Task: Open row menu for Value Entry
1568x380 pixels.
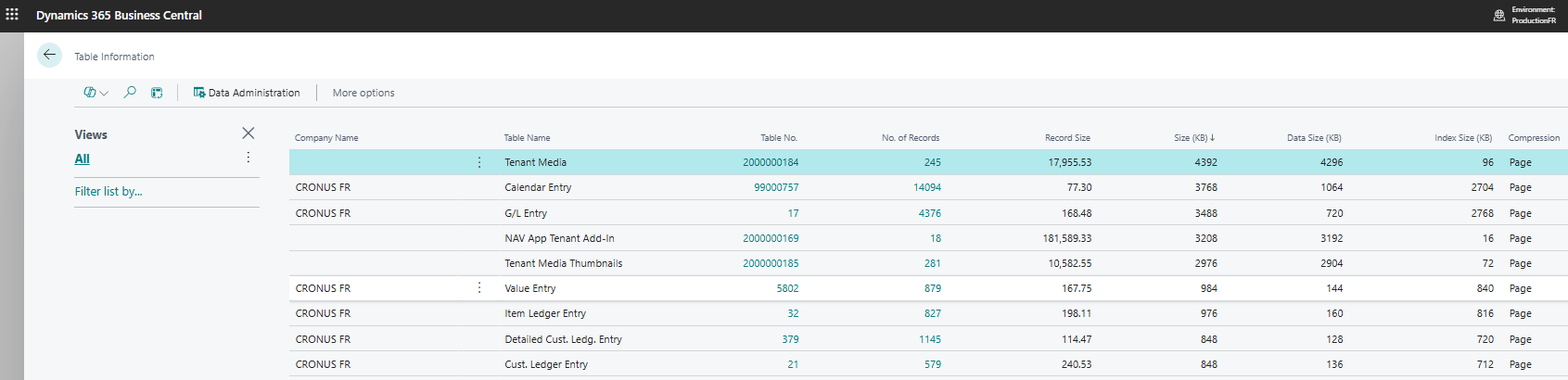Action: pos(478,288)
